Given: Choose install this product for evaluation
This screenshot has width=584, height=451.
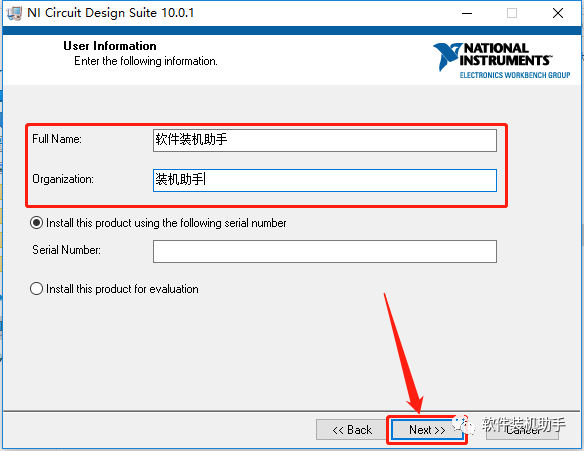Looking at the screenshot, I should 36,289.
